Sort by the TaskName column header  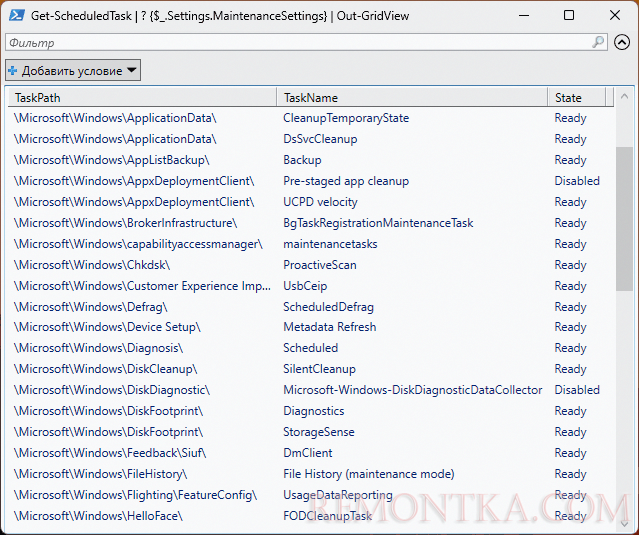point(412,98)
